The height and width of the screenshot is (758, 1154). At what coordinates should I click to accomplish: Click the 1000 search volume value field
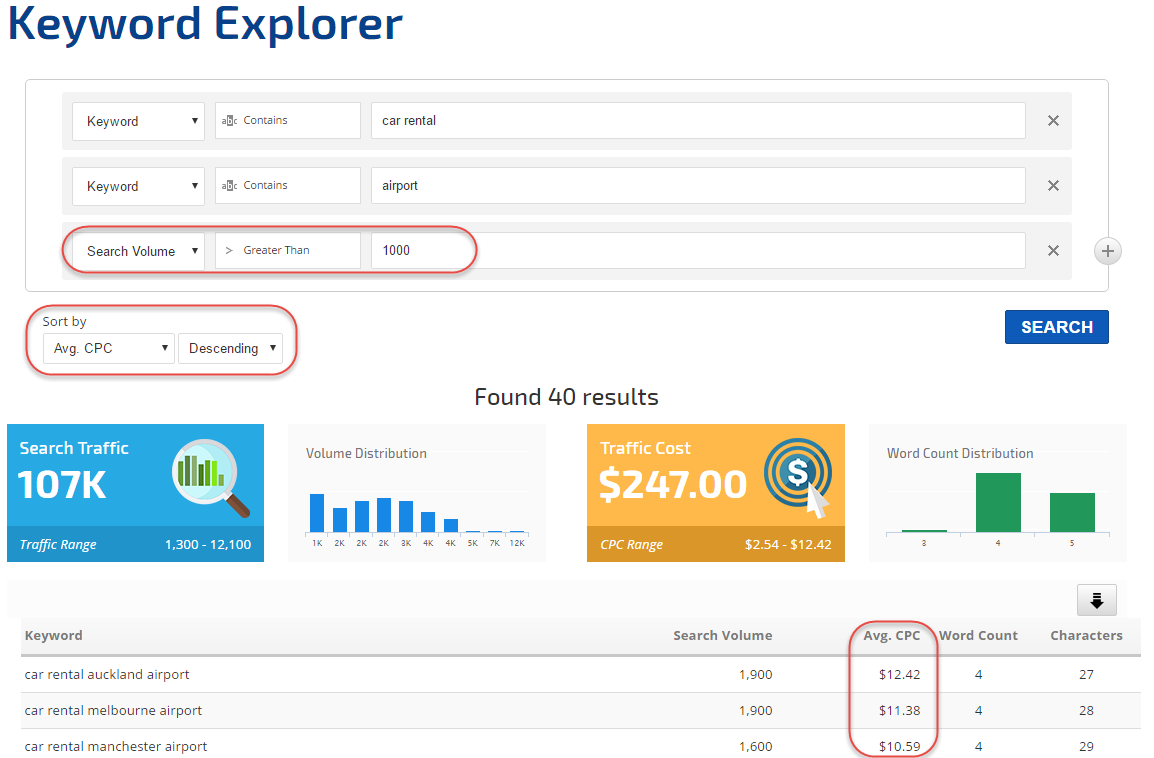click(697, 251)
